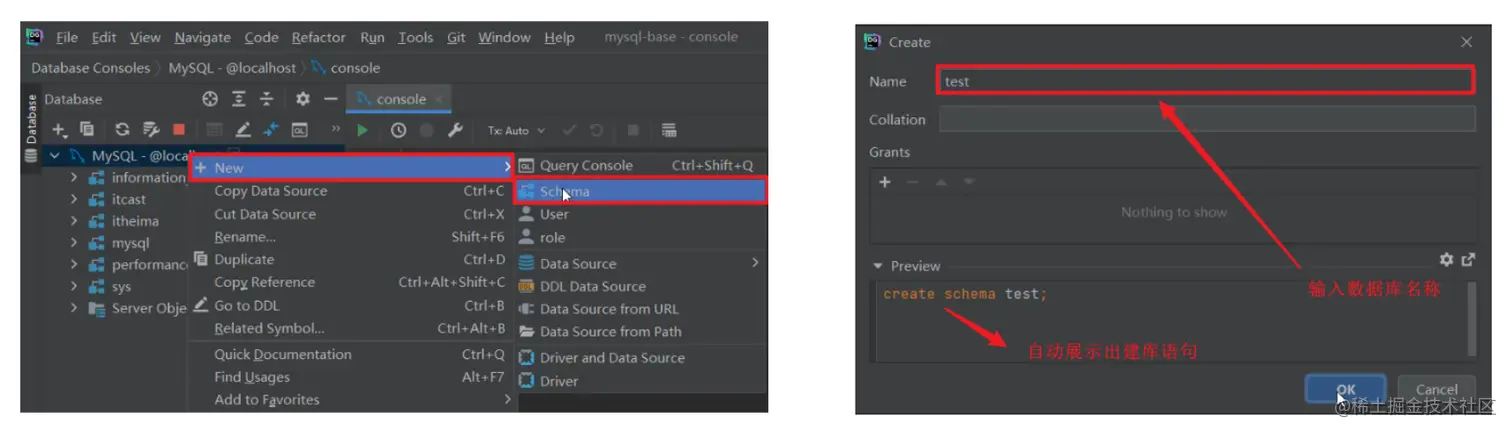Open preview in editor external-link icon
This screenshot has height=433, width=1512.
coord(1468,260)
